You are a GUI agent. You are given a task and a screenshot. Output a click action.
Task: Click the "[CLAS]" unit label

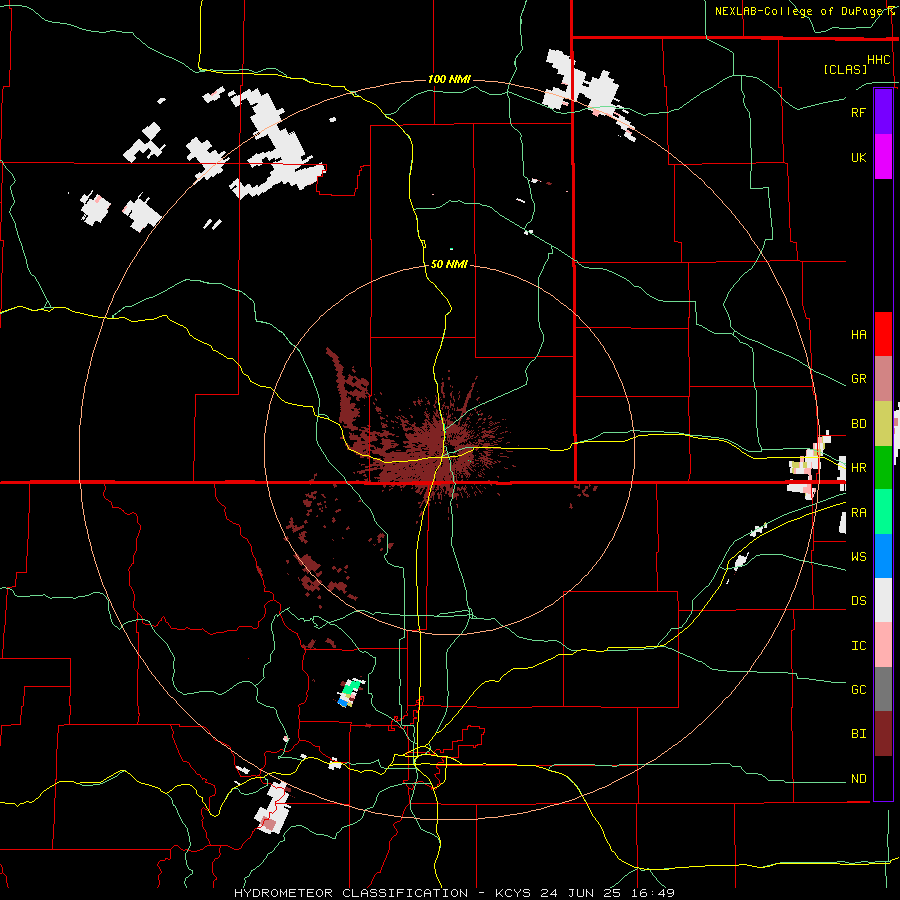pyautogui.click(x=845, y=69)
